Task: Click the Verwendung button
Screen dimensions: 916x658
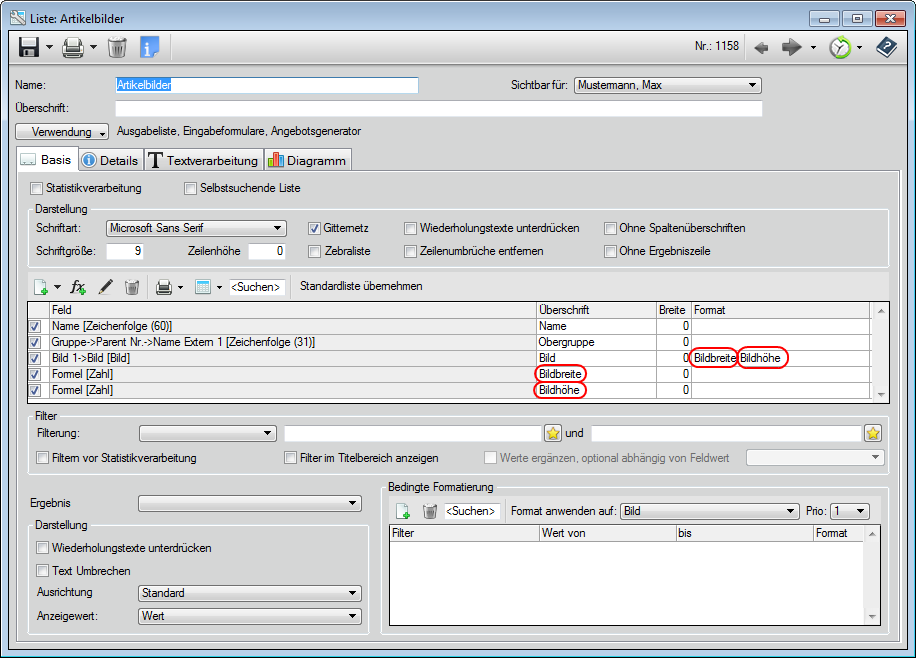Action: click(62, 131)
